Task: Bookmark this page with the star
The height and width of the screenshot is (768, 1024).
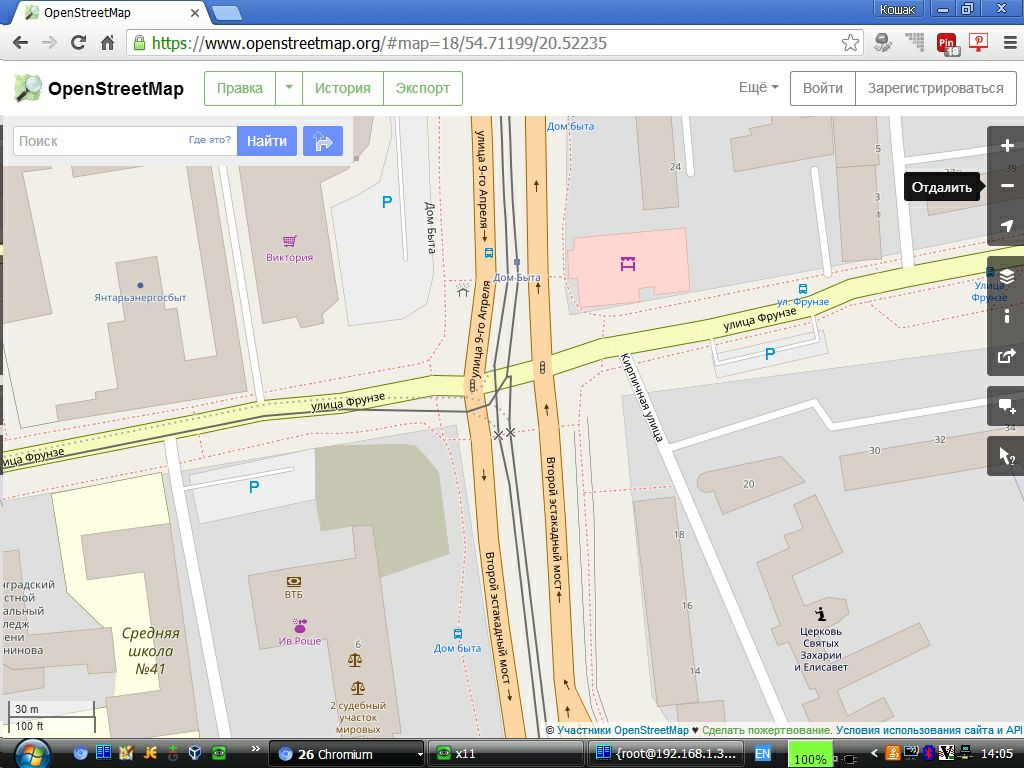Action: (850, 43)
